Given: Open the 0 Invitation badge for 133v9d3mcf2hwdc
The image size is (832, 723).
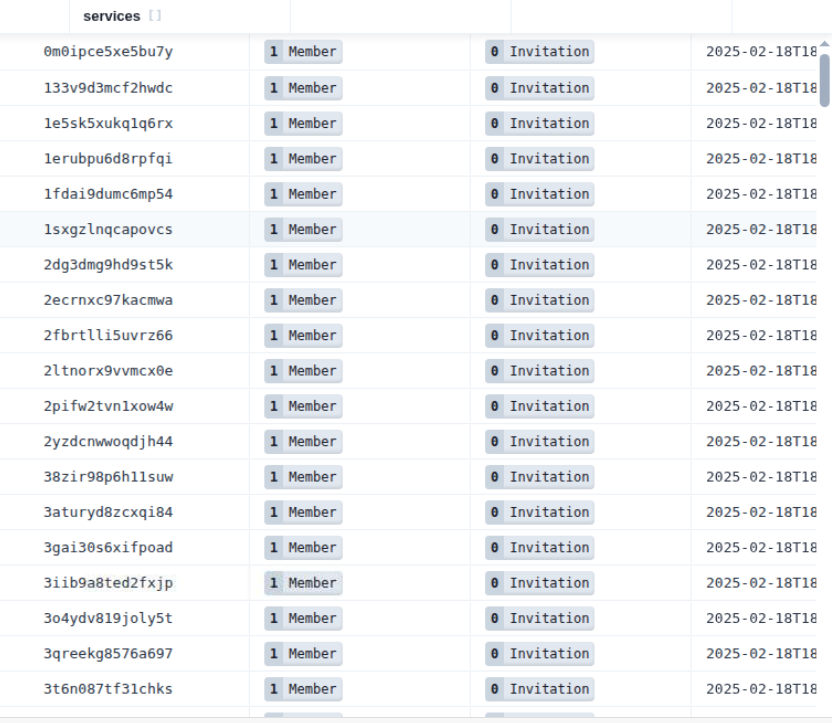Looking at the screenshot, I should (x=539, y=88).
